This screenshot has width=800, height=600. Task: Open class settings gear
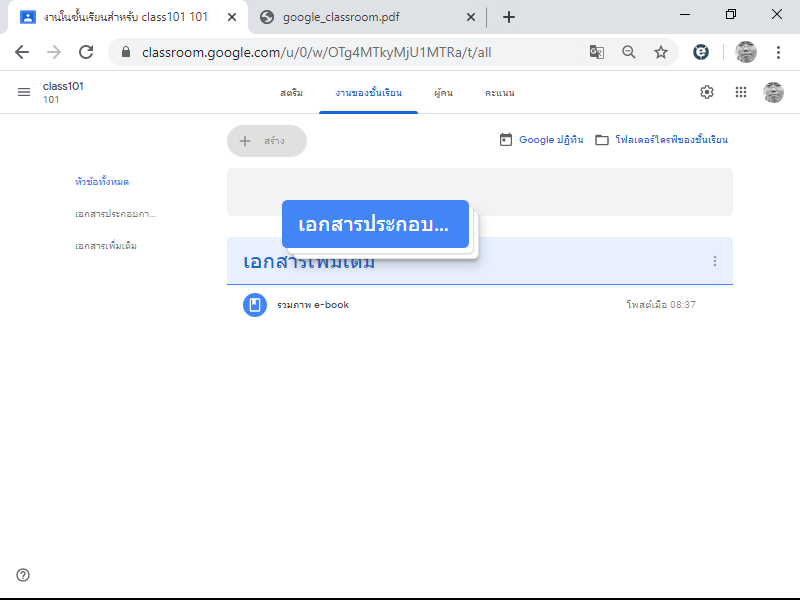point(707,92)
